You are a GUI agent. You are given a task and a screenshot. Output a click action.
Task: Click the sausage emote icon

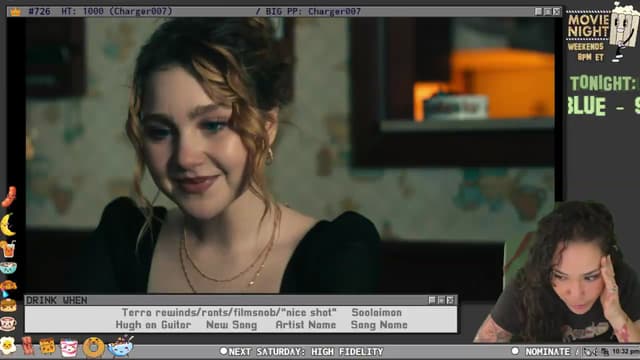(9, 197)
